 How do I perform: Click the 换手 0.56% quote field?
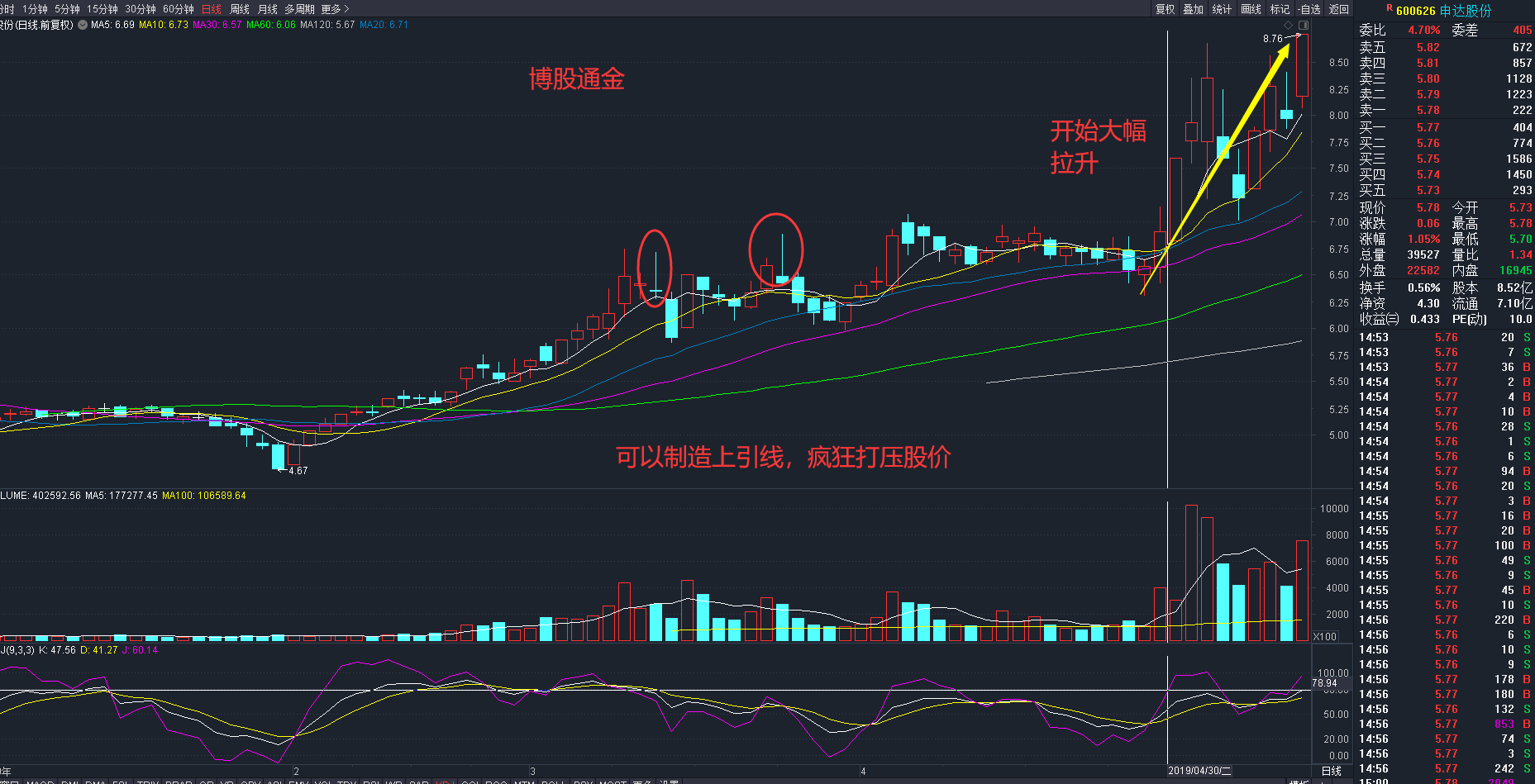coord(1400,287)
